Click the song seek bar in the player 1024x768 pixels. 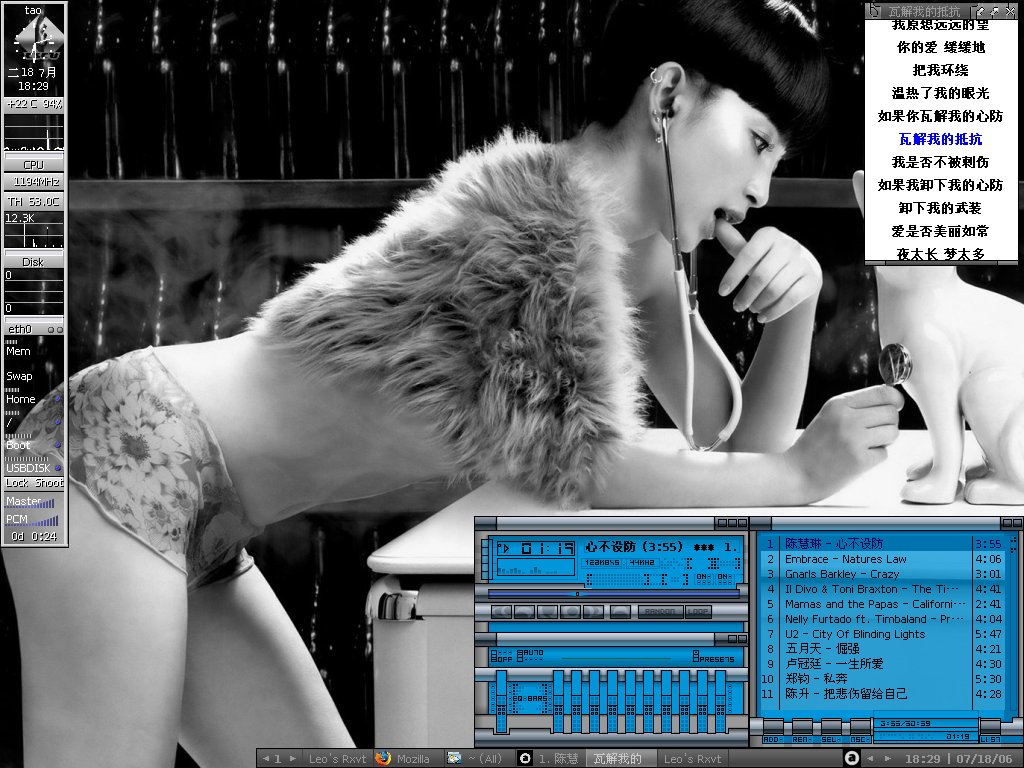click(614, 594)
